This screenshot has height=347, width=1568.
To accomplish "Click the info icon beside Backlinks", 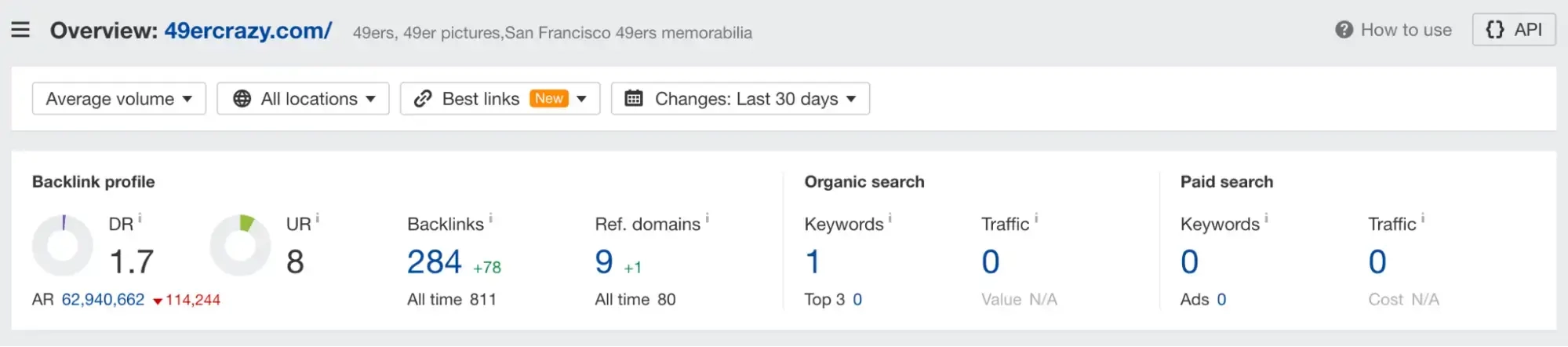I will tap(490, 217).
